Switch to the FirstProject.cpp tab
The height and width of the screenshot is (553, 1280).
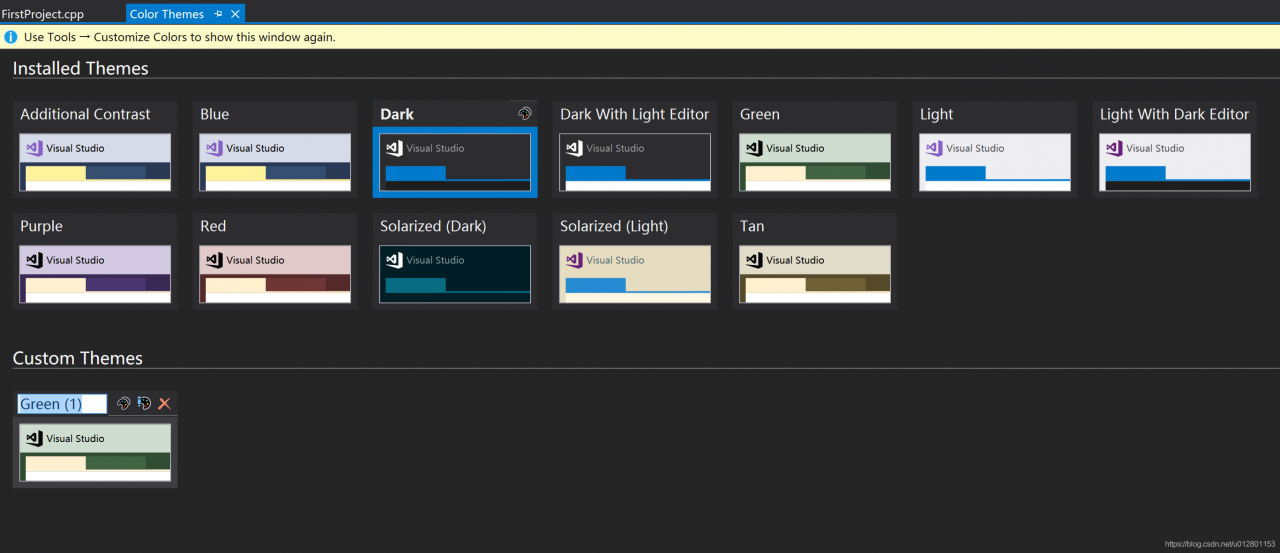[x=43, y=14]
